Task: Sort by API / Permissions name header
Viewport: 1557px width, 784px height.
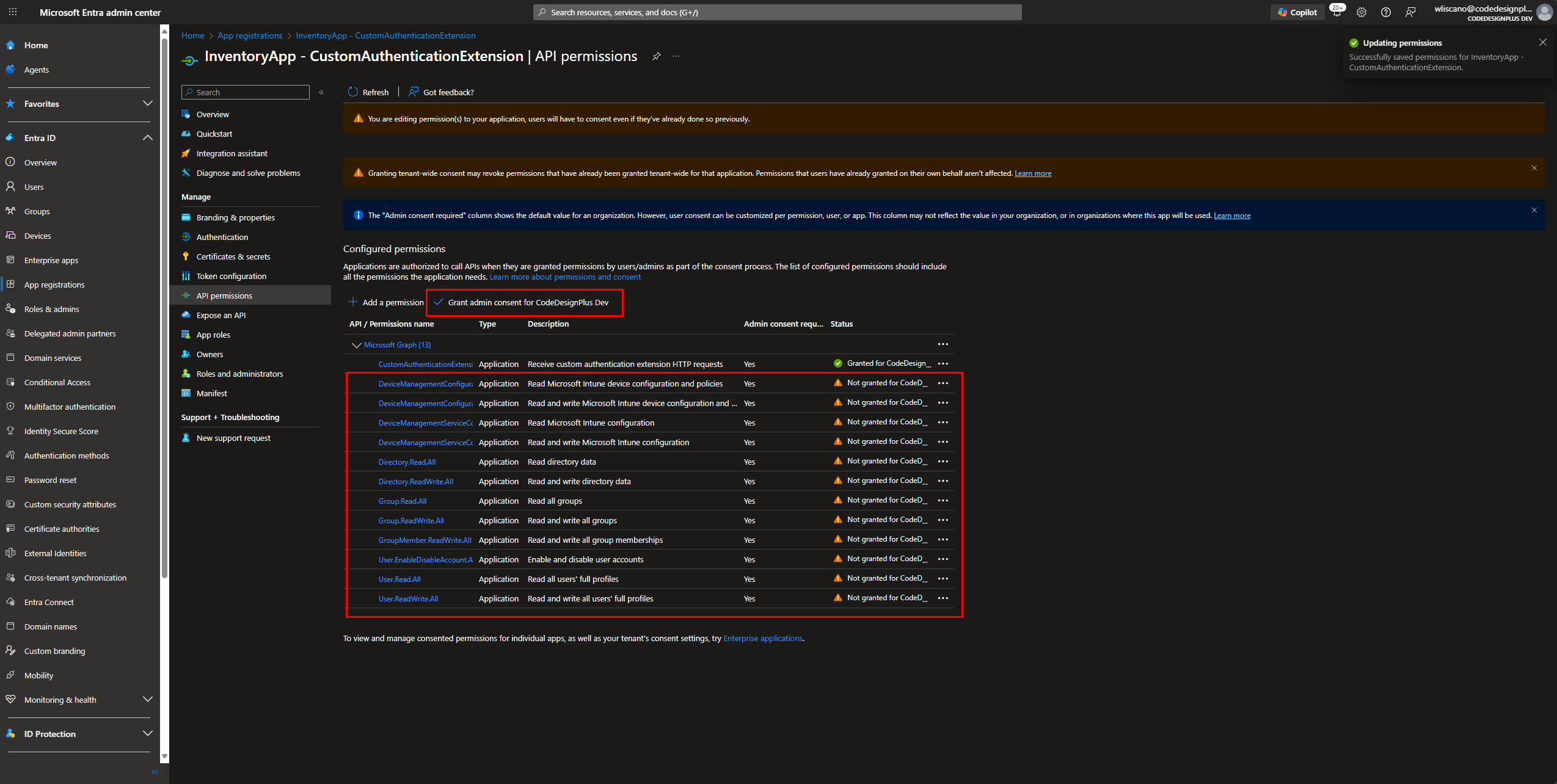Action: 392,324
